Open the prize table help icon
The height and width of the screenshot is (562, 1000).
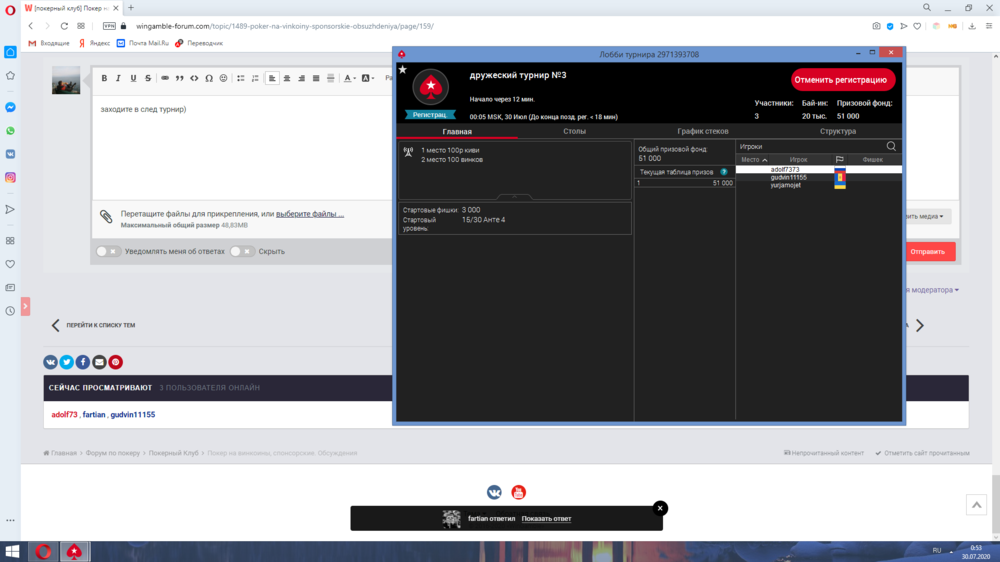pos(724,172)
